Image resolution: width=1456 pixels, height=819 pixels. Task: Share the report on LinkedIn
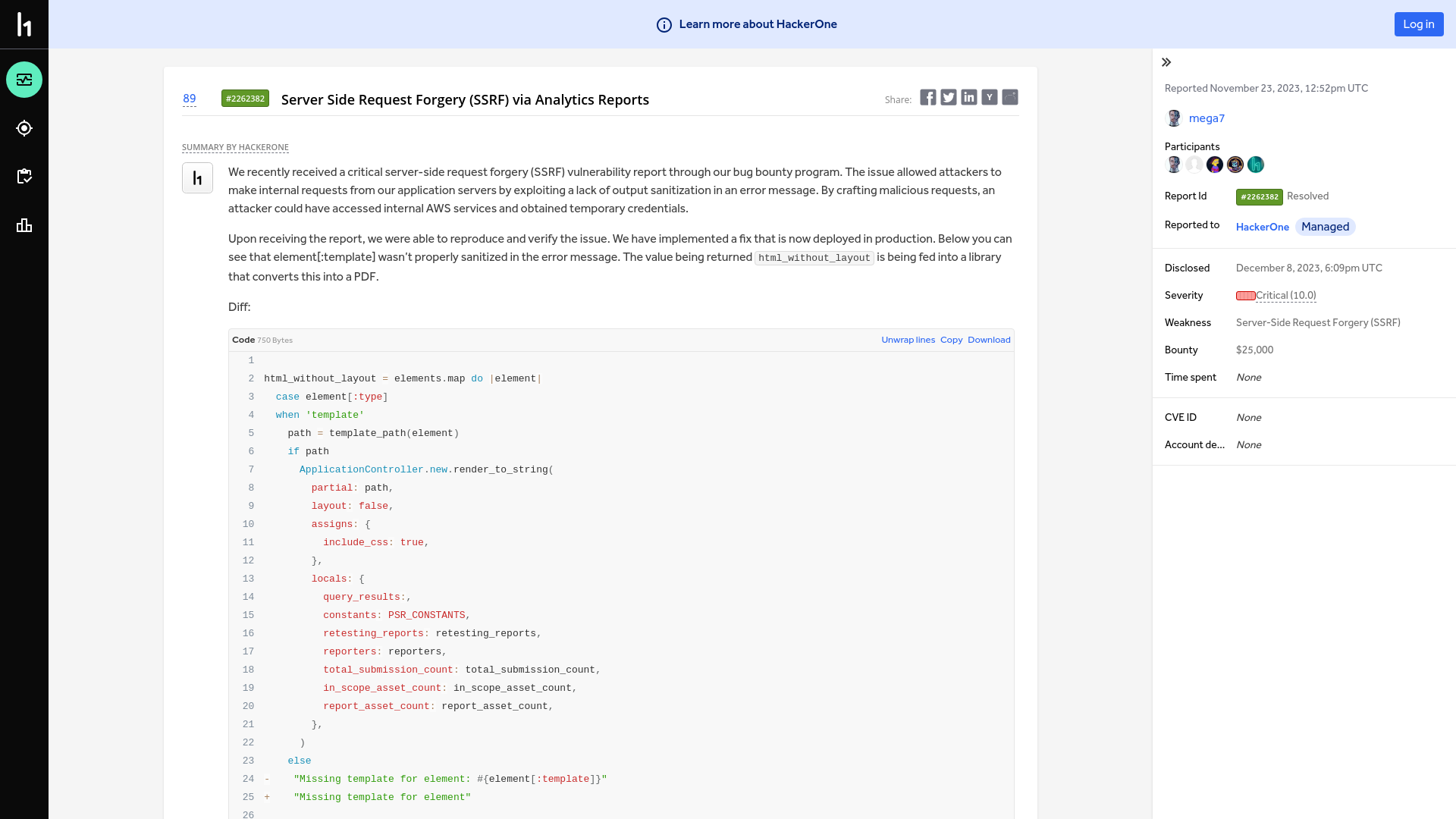click(969, 97)
